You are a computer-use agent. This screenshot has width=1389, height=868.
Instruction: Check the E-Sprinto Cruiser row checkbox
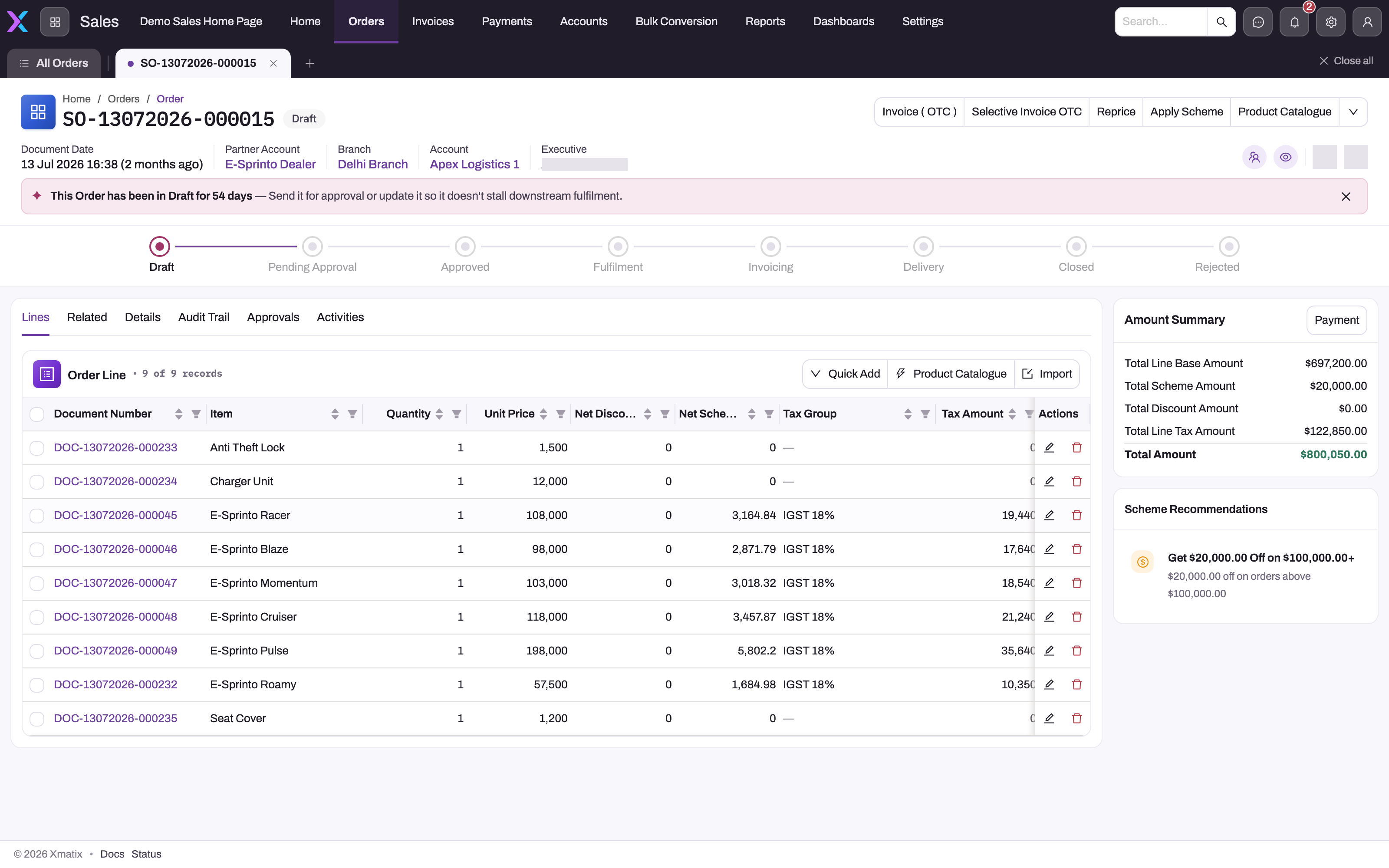pyautogui.click(x=37, y=617)
